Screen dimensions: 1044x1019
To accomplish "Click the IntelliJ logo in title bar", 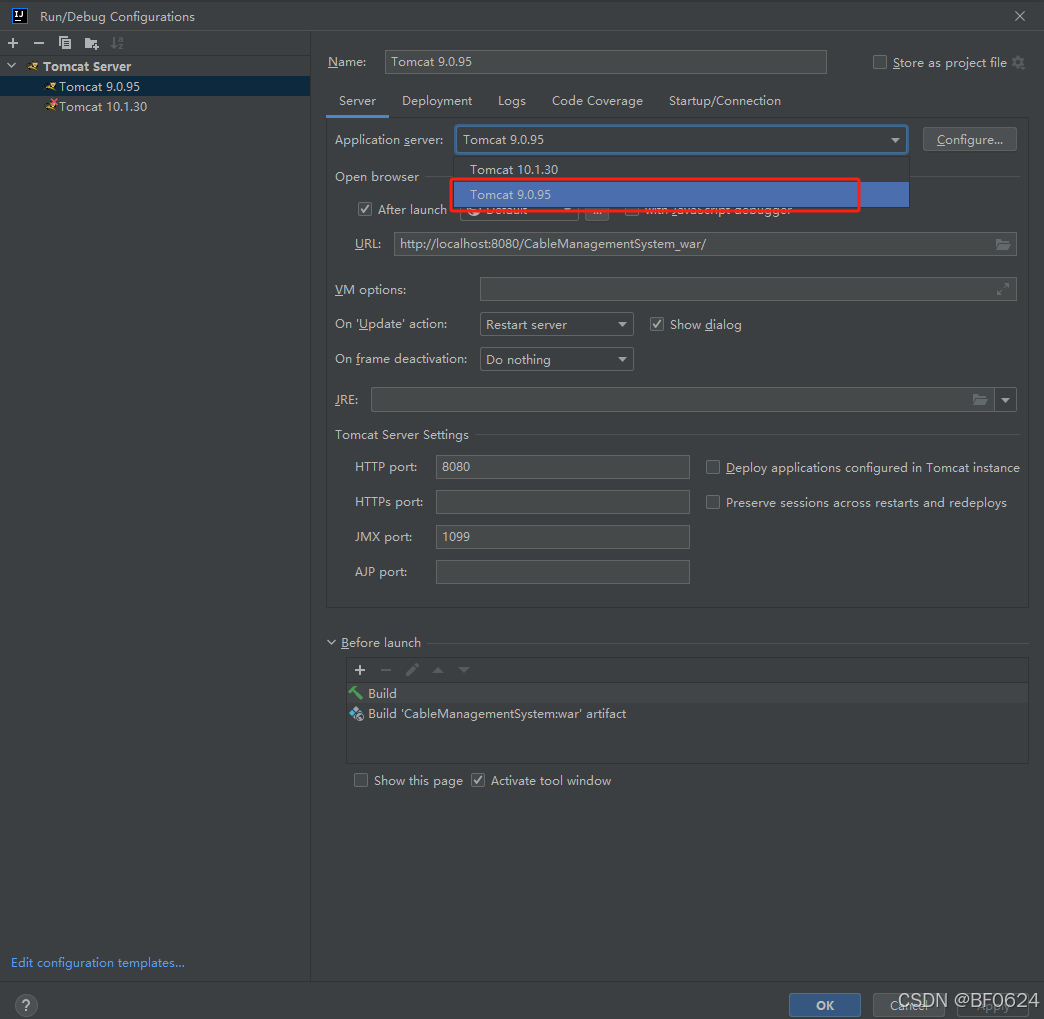I will tap(19, 16).
